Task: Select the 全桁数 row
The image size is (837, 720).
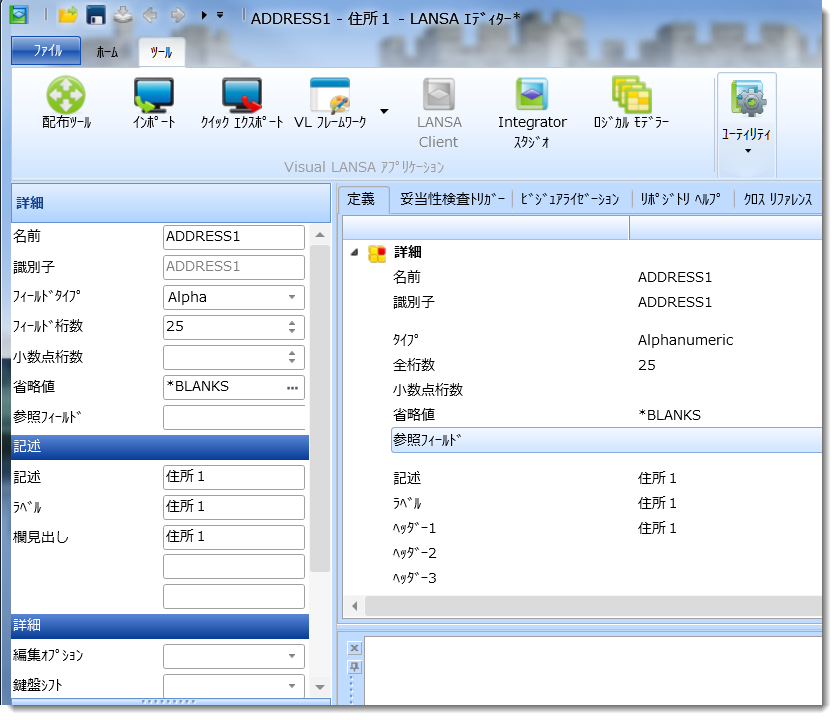Action: [x=607, y=365]
